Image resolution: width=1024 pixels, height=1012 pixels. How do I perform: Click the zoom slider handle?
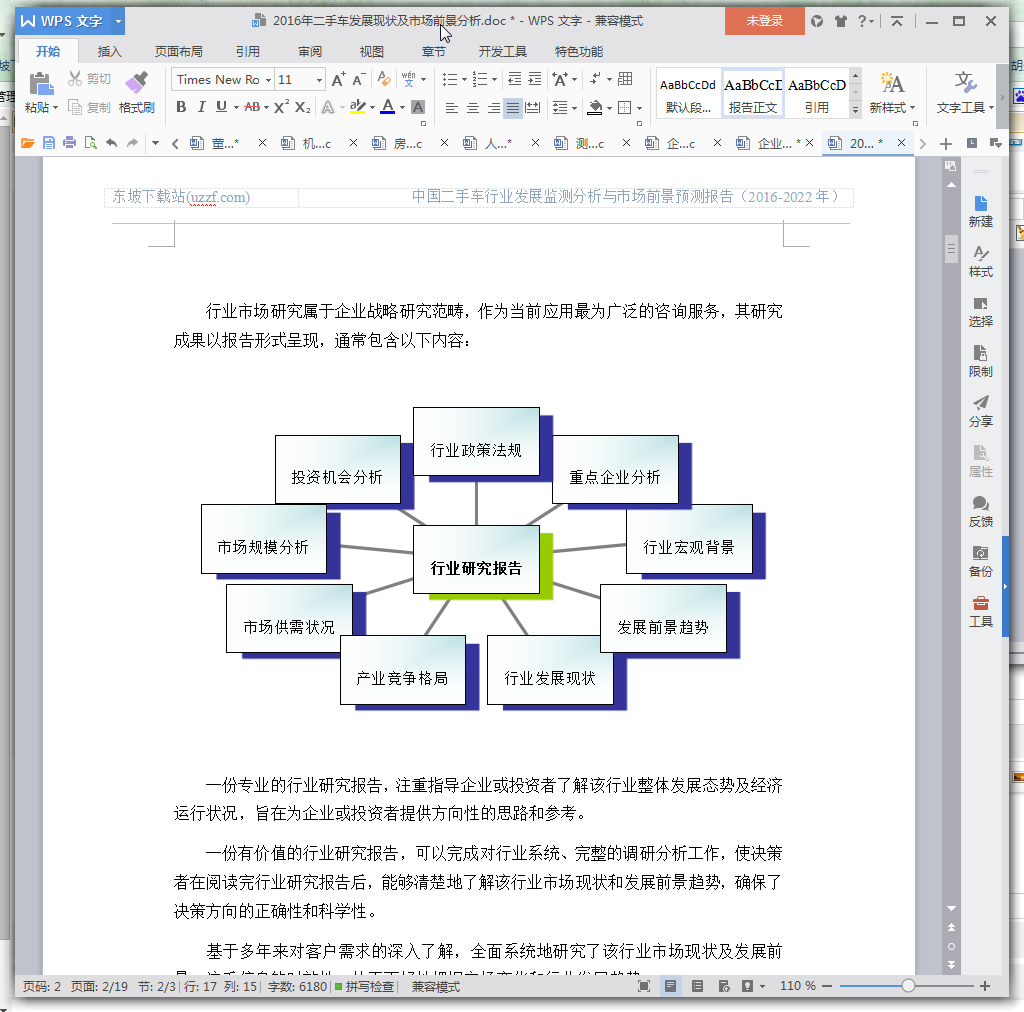908,986
